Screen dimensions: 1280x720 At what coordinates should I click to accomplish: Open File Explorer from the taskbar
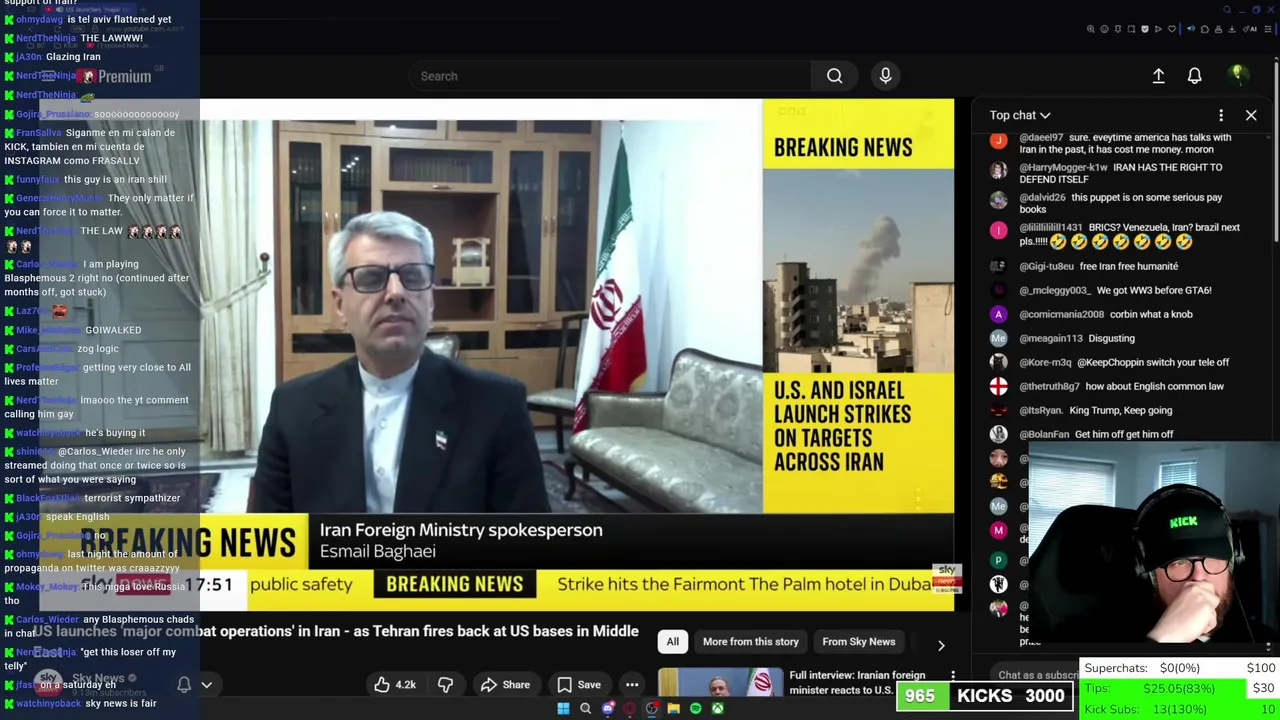point(673,709)
